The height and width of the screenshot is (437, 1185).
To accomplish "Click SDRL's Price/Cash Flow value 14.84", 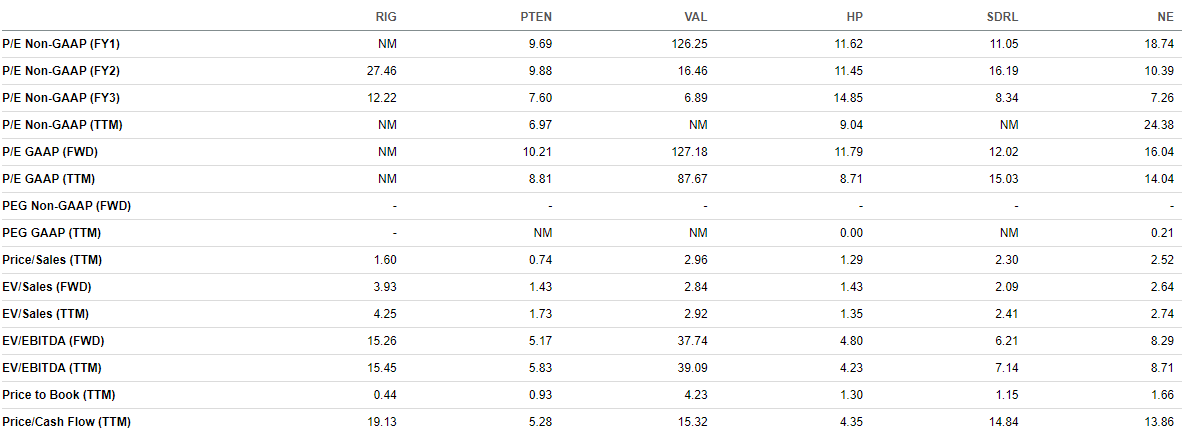I will click(x=1001, y=422).
